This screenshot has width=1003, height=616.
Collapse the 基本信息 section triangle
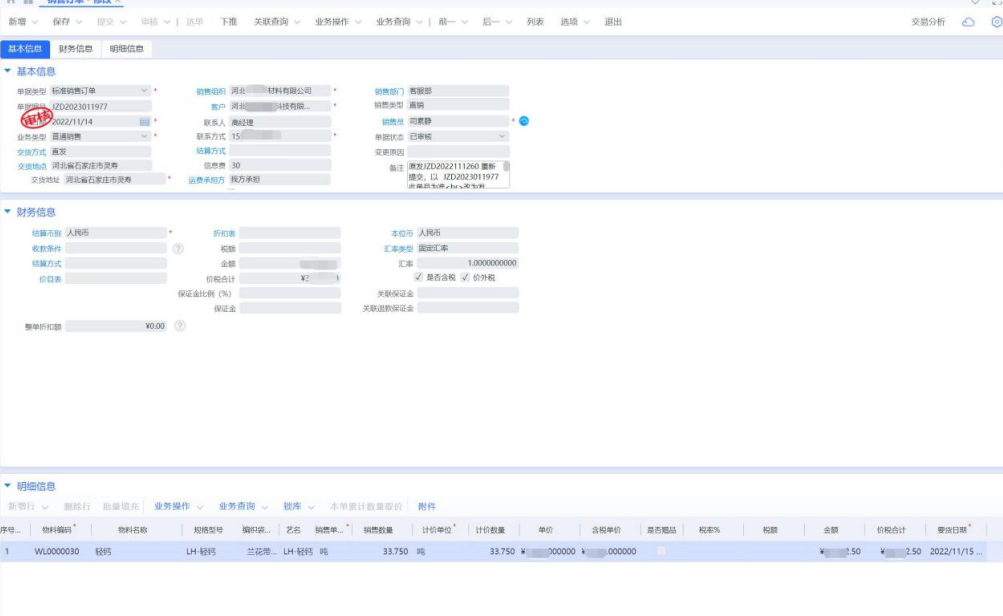(x=8, y=71)
